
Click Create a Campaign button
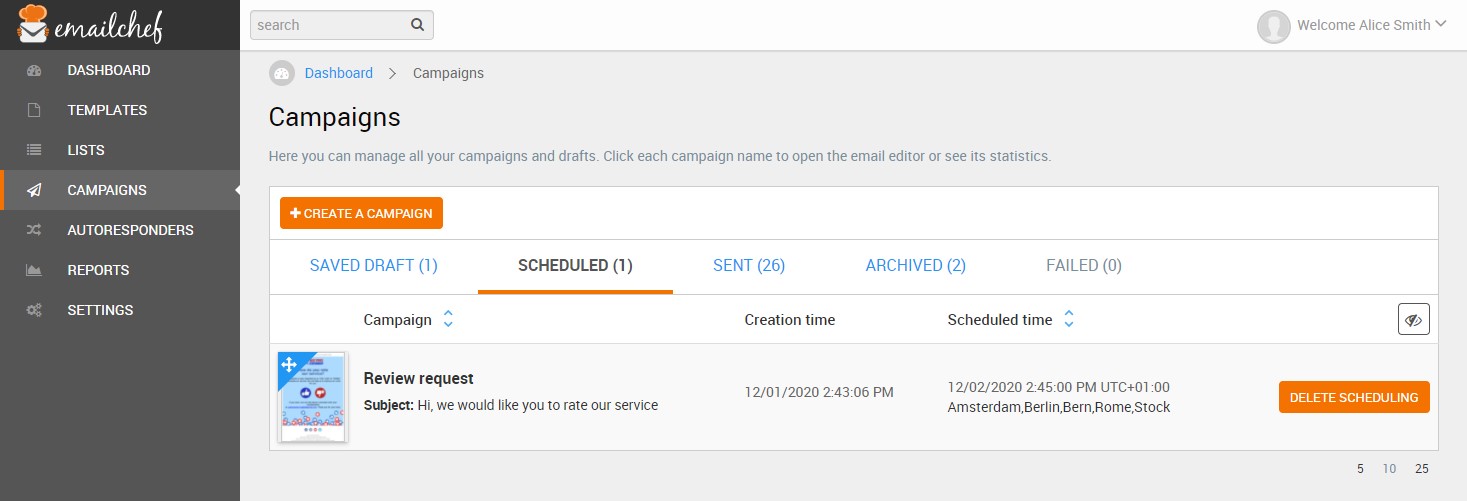[x=361, y=213]
